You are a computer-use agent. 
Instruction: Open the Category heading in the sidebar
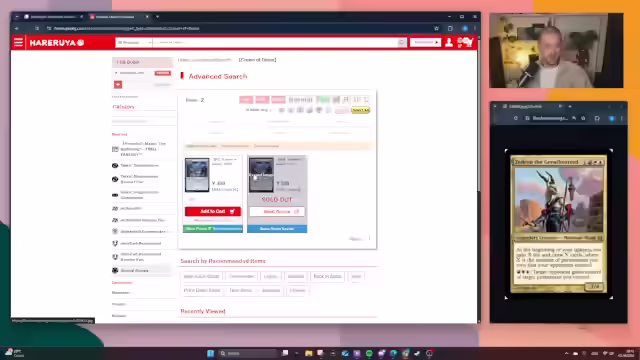(x=123, y=107)
